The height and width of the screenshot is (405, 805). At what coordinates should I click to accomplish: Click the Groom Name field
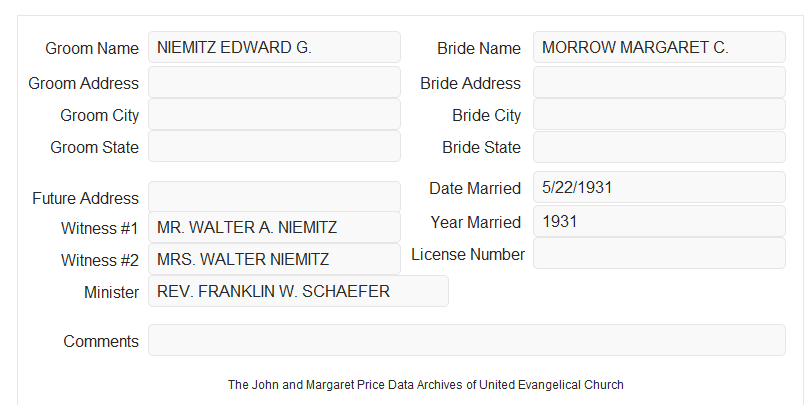pos(274,47)
